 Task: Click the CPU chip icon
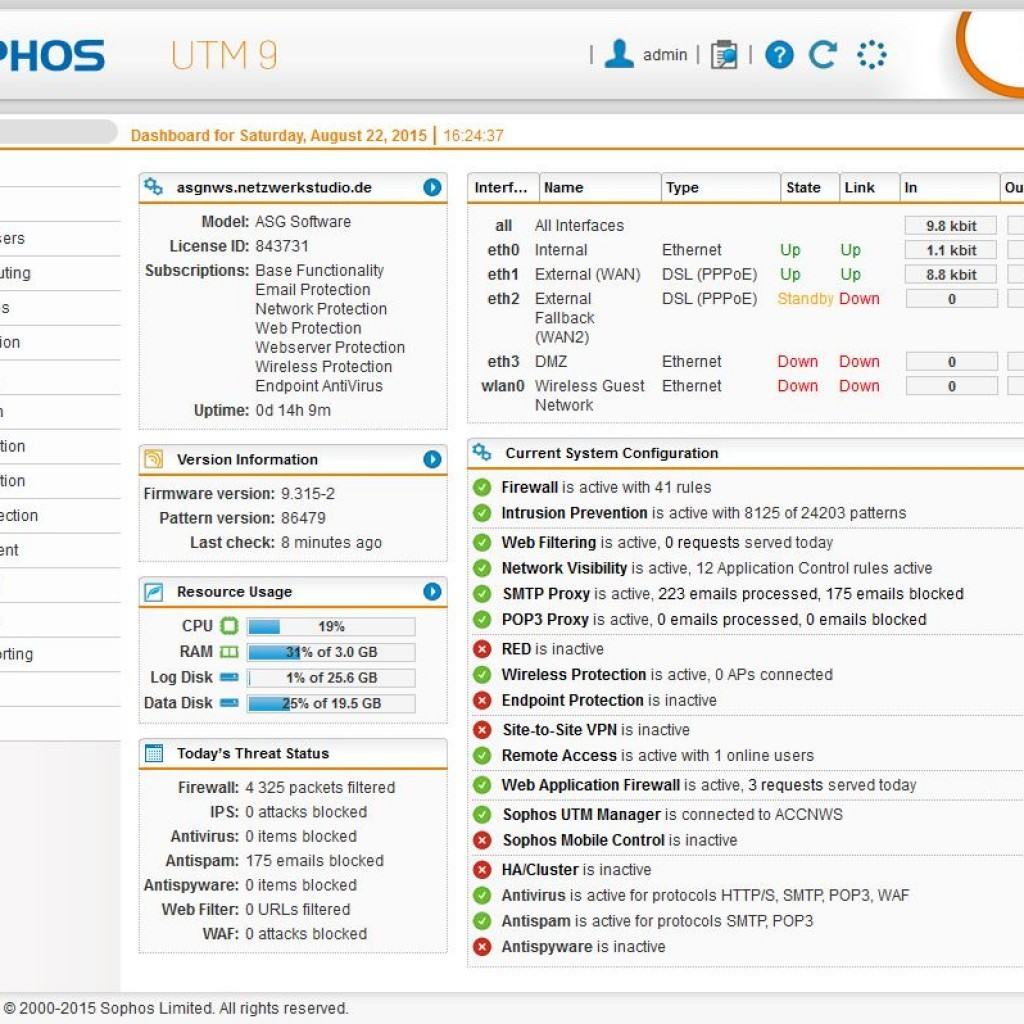point(229,626)
